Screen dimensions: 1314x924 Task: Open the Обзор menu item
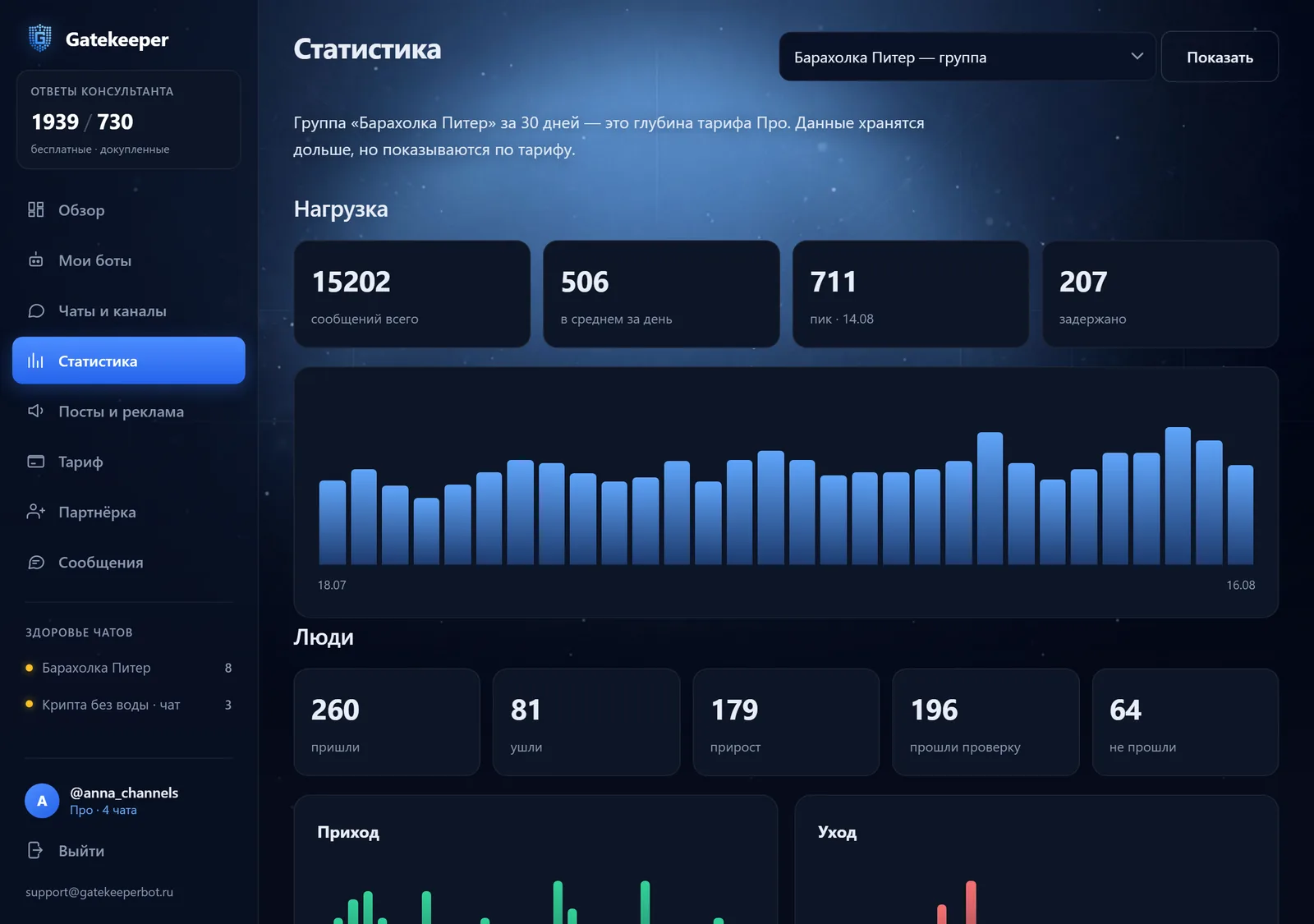pos(129,209)
